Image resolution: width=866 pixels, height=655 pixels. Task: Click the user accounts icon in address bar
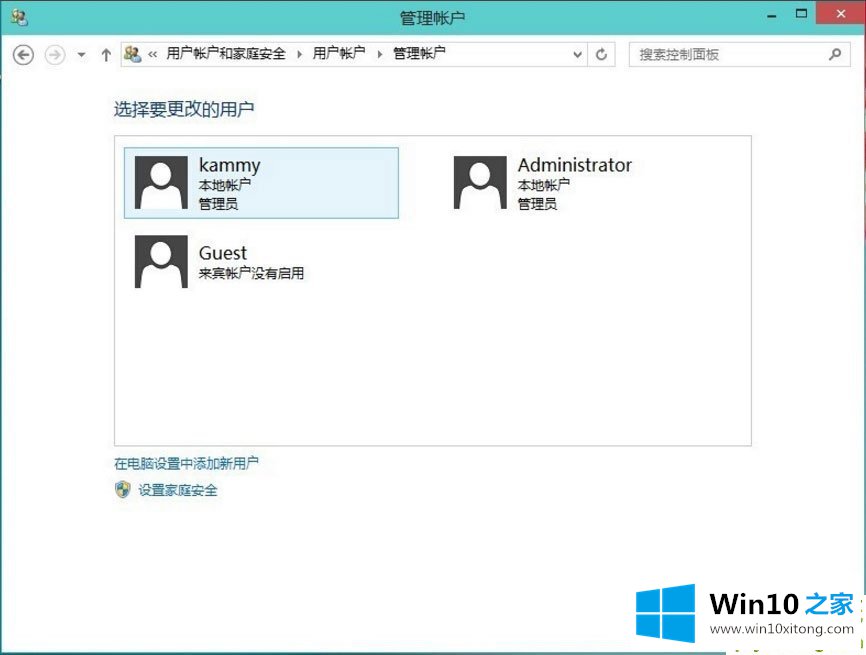[133, 54]
